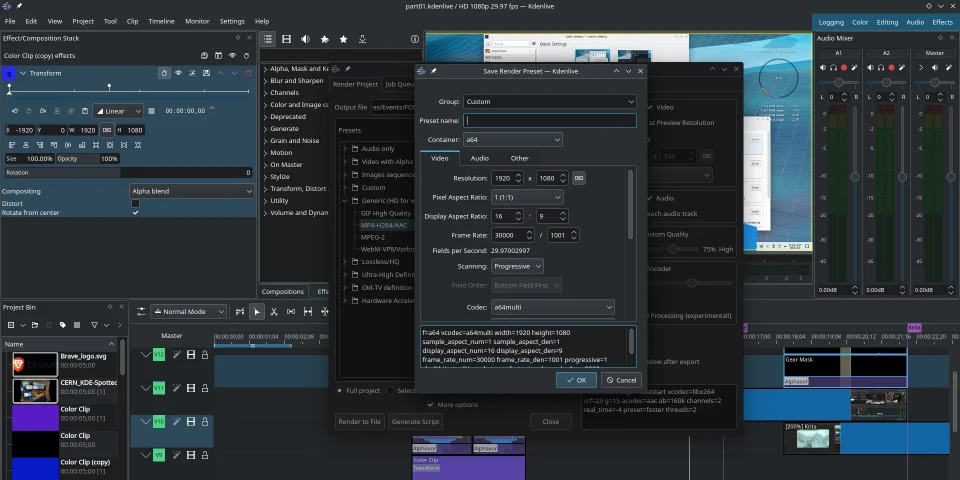The width and height of the screenshot is (960, 480).
Task: Cancel the Save Render Preset dialog
Action: coord(621,380)
